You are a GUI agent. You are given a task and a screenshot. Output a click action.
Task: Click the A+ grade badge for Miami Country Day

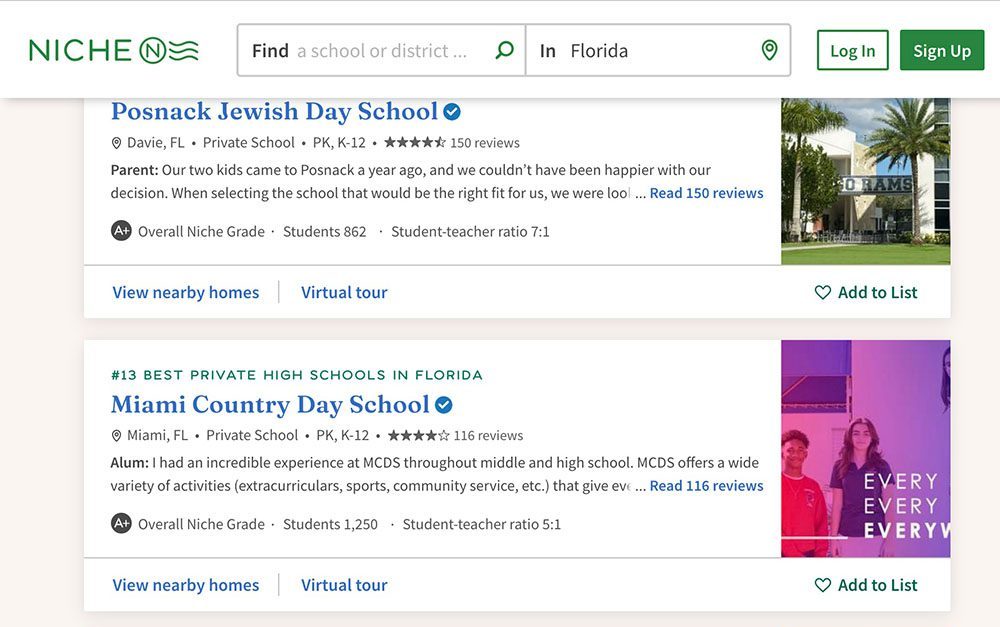[x=121, y=524]
